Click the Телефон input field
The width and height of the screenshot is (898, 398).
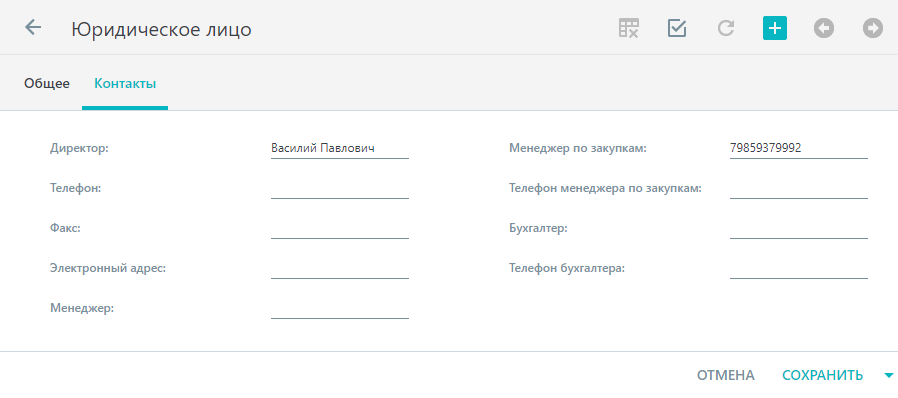(x=340, y=189)
